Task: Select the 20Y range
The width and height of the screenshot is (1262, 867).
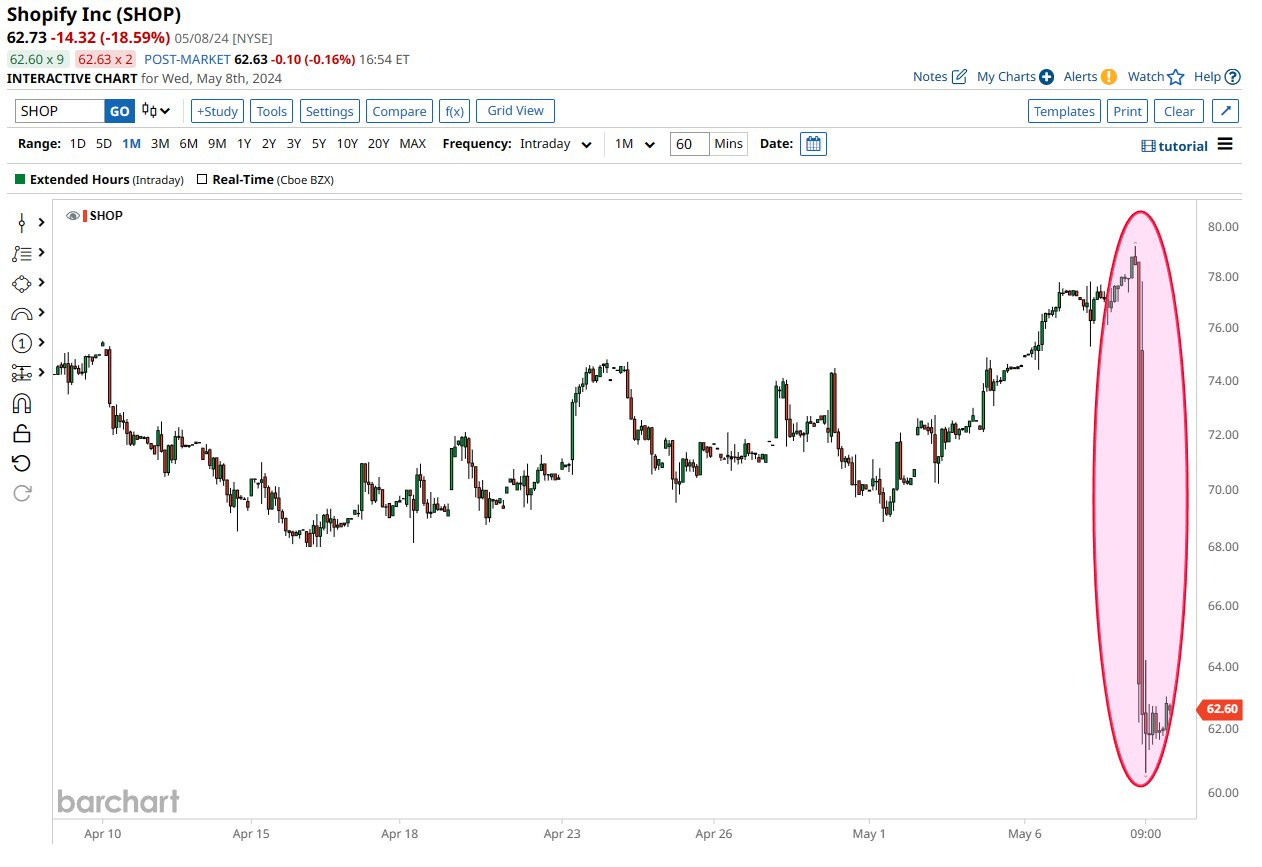Action: click(x=379, y=144)
